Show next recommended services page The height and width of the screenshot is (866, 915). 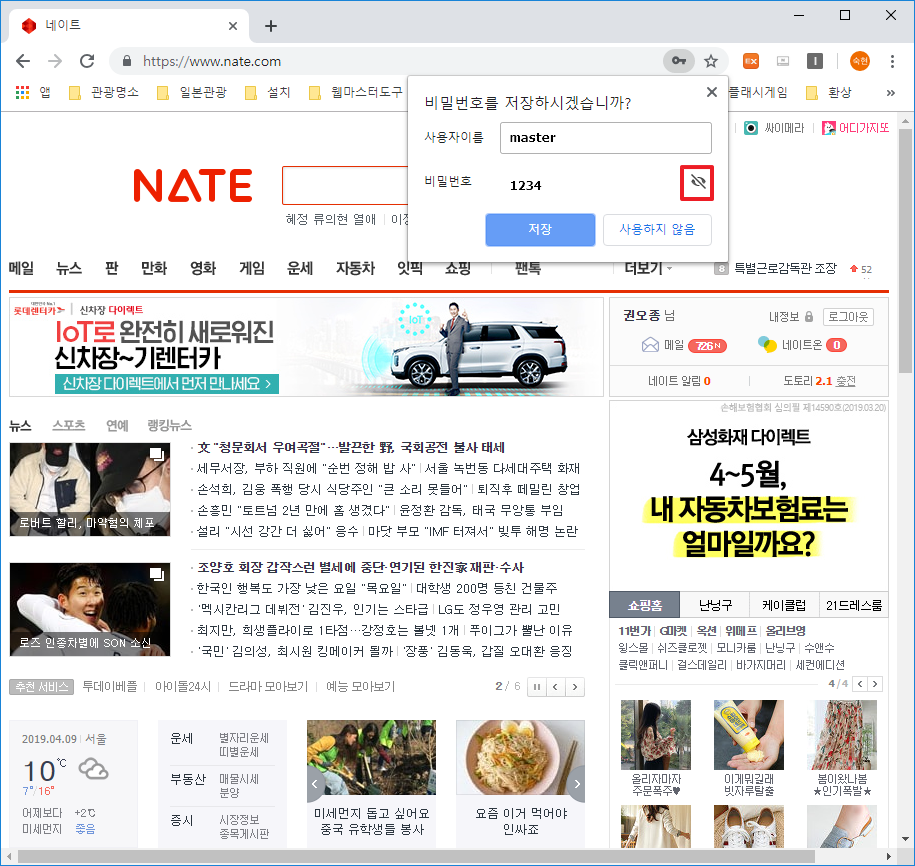[x=575, y=687]
